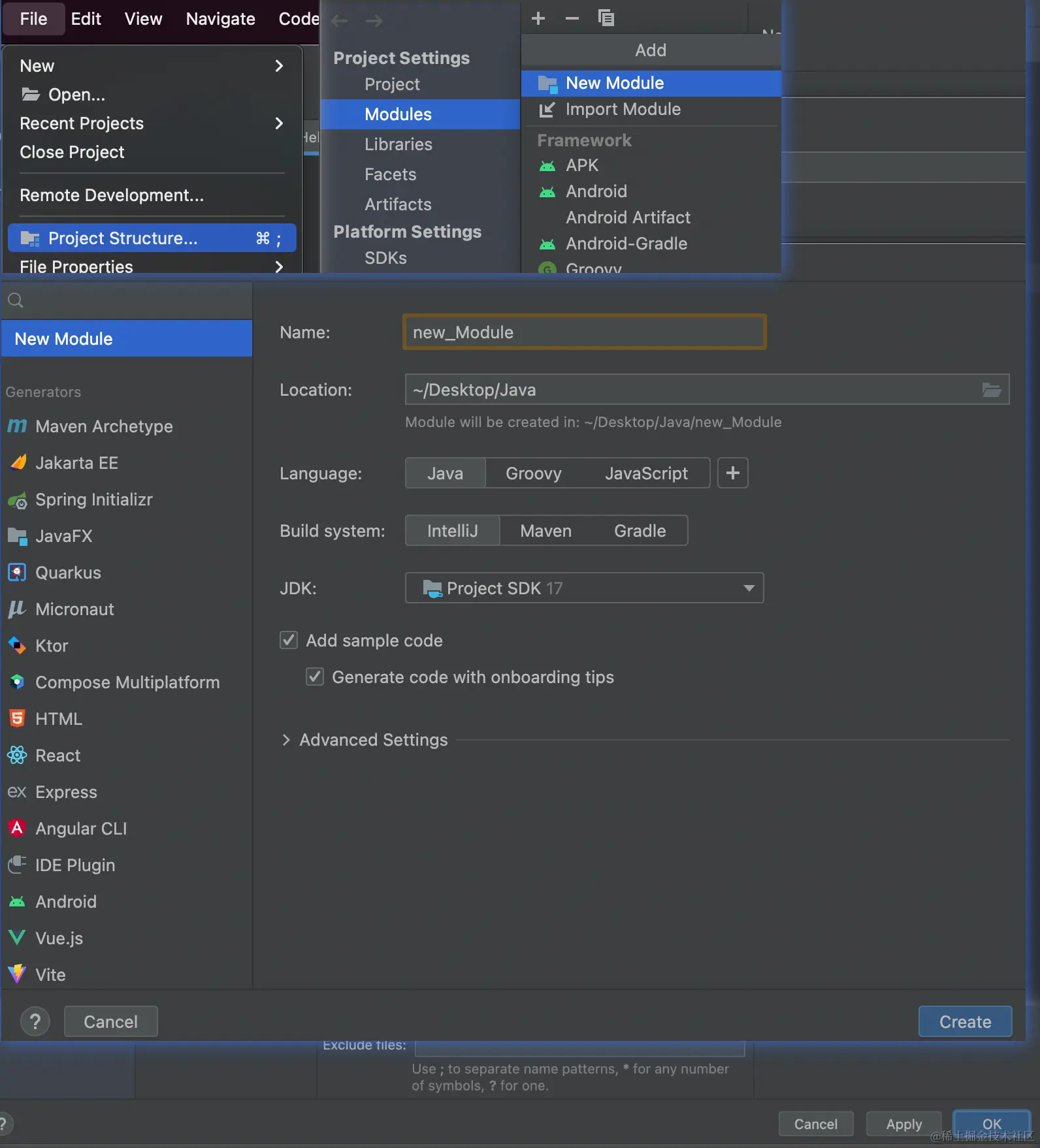Click the copy module icon
The height and width of the screenshot is (1148, 1040).
click(x=606, y=18)
